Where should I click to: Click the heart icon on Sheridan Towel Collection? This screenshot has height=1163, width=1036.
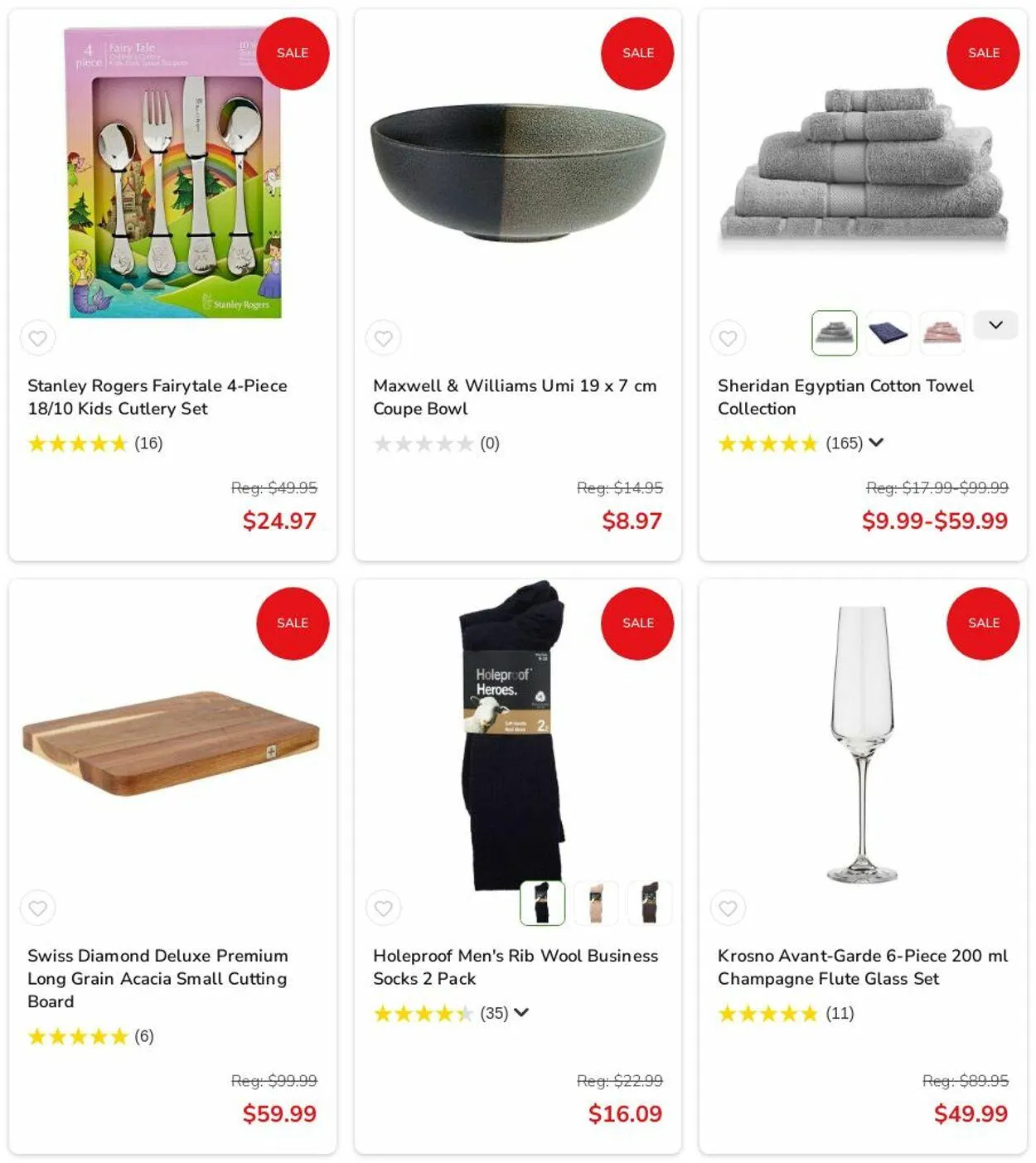[728, 338]
